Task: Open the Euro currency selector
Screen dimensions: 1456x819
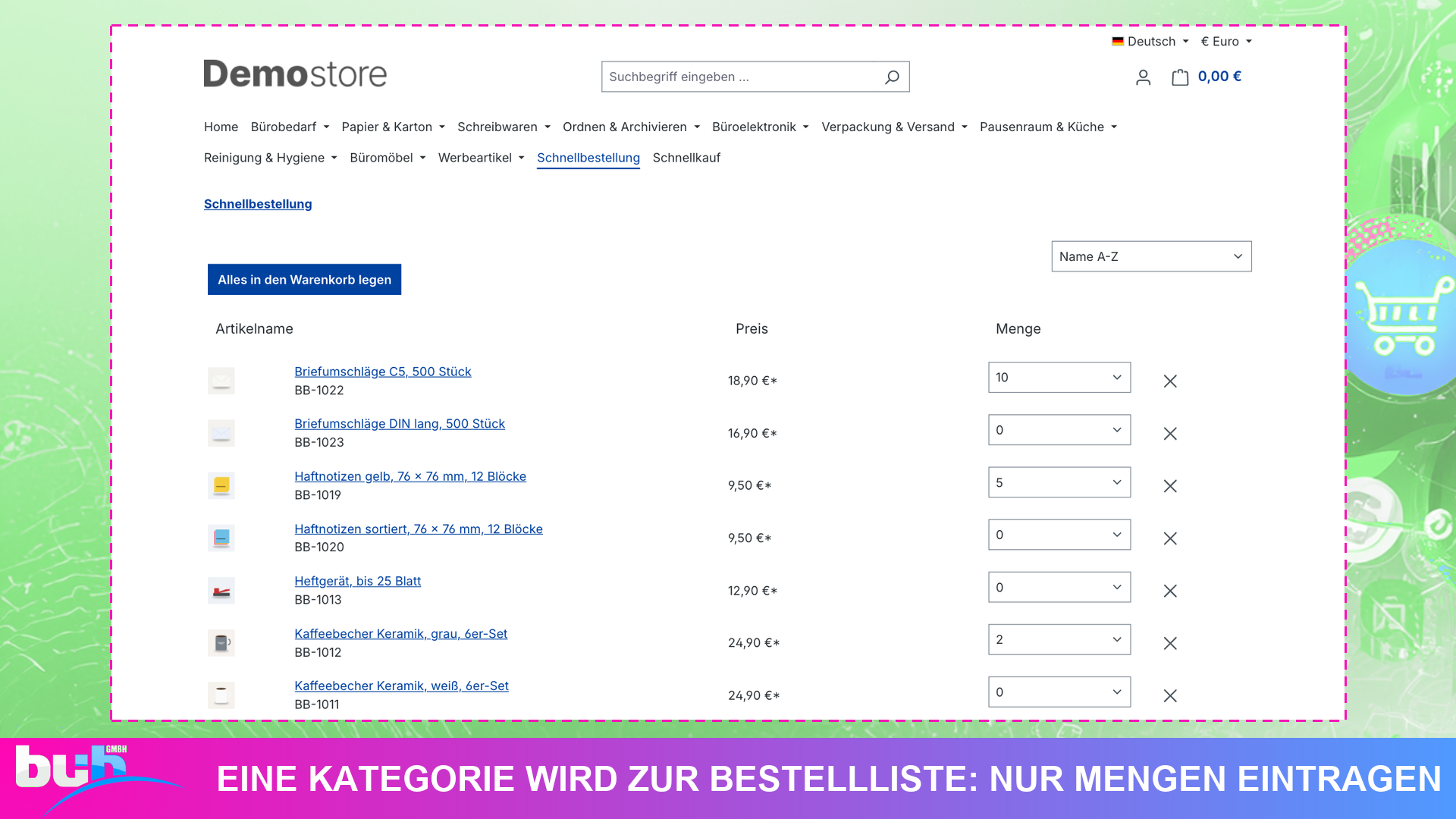Action: click(1226, 42)
